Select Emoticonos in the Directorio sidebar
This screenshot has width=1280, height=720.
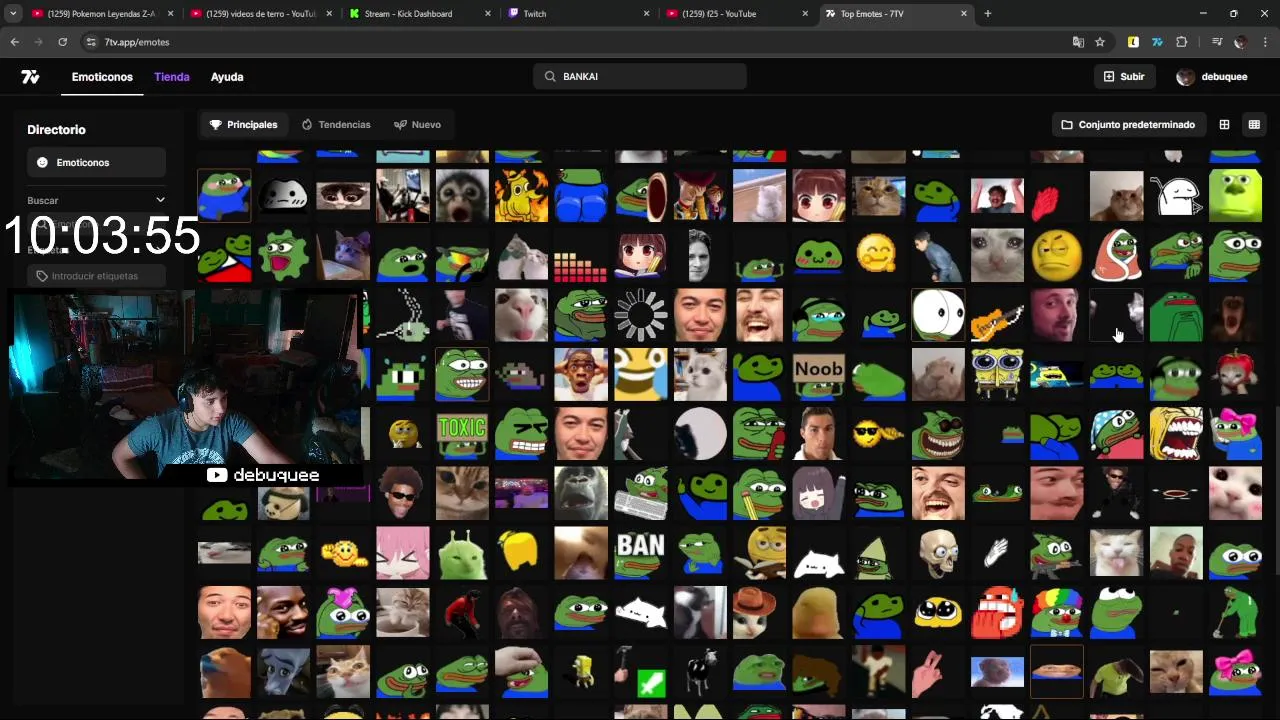coord(96,162)
